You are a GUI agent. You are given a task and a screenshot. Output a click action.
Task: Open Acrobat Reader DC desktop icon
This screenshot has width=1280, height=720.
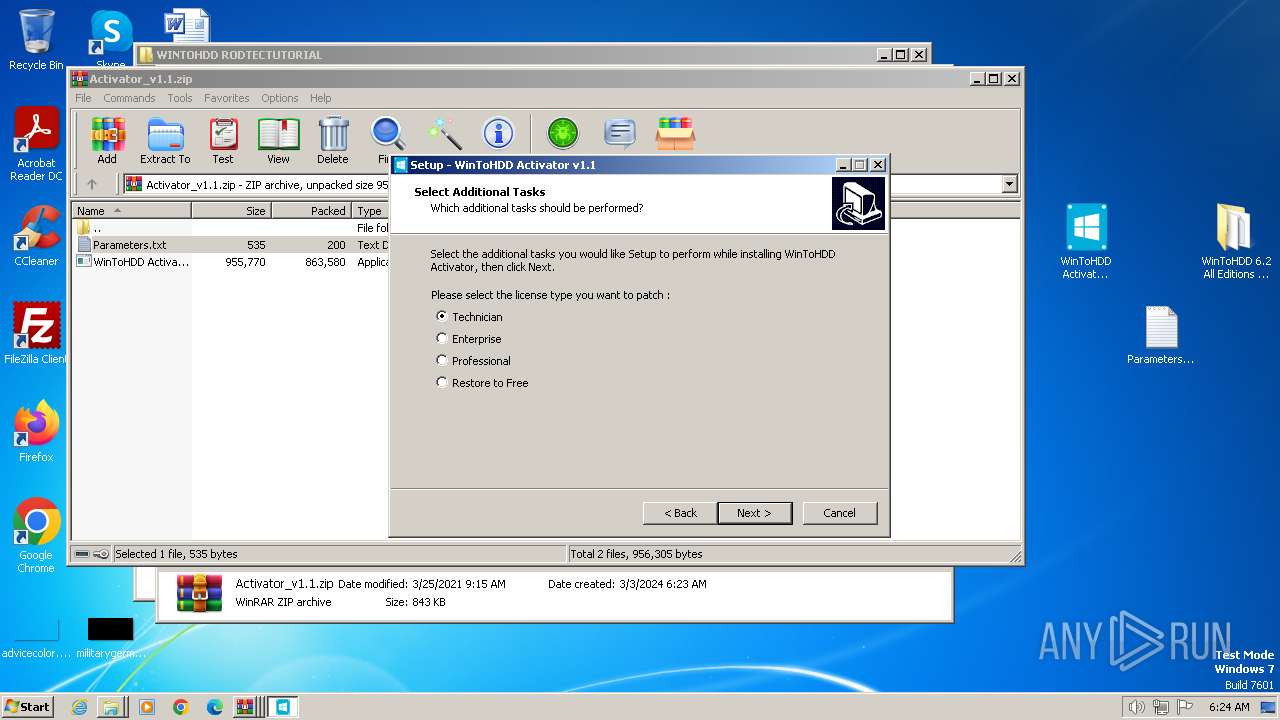pyautogui.click(x=36, y=145)
